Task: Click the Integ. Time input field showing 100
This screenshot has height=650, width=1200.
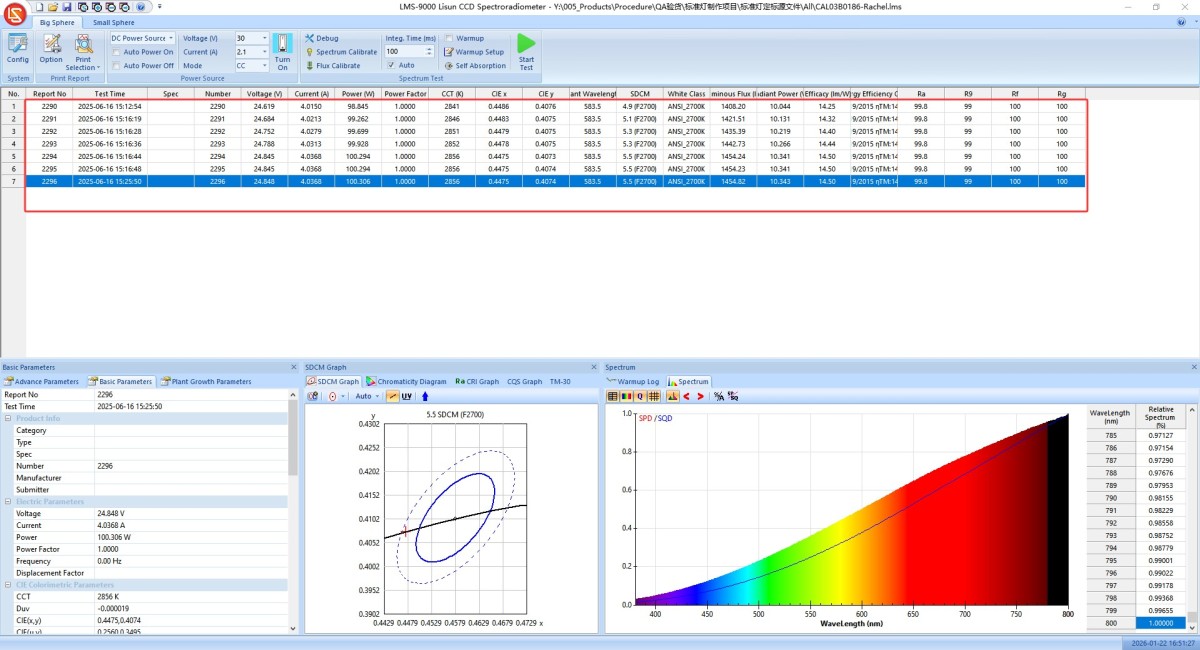Action: point(405,51)
